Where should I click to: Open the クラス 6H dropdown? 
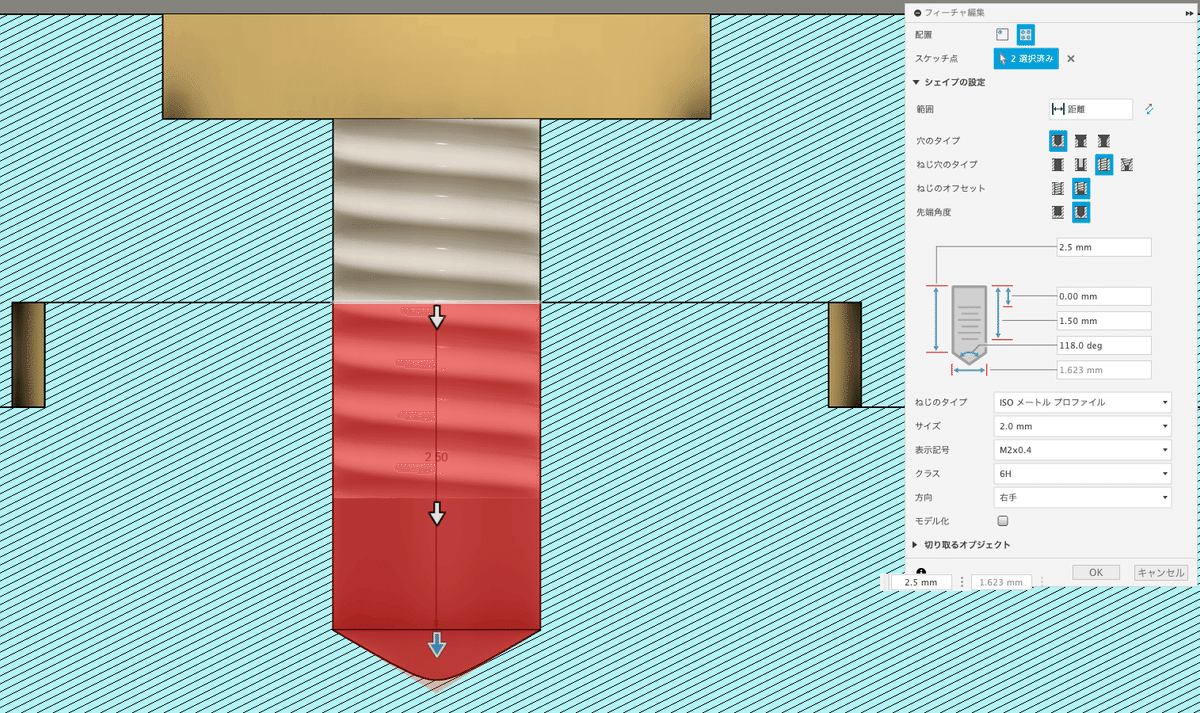[x=1083, y=473]
